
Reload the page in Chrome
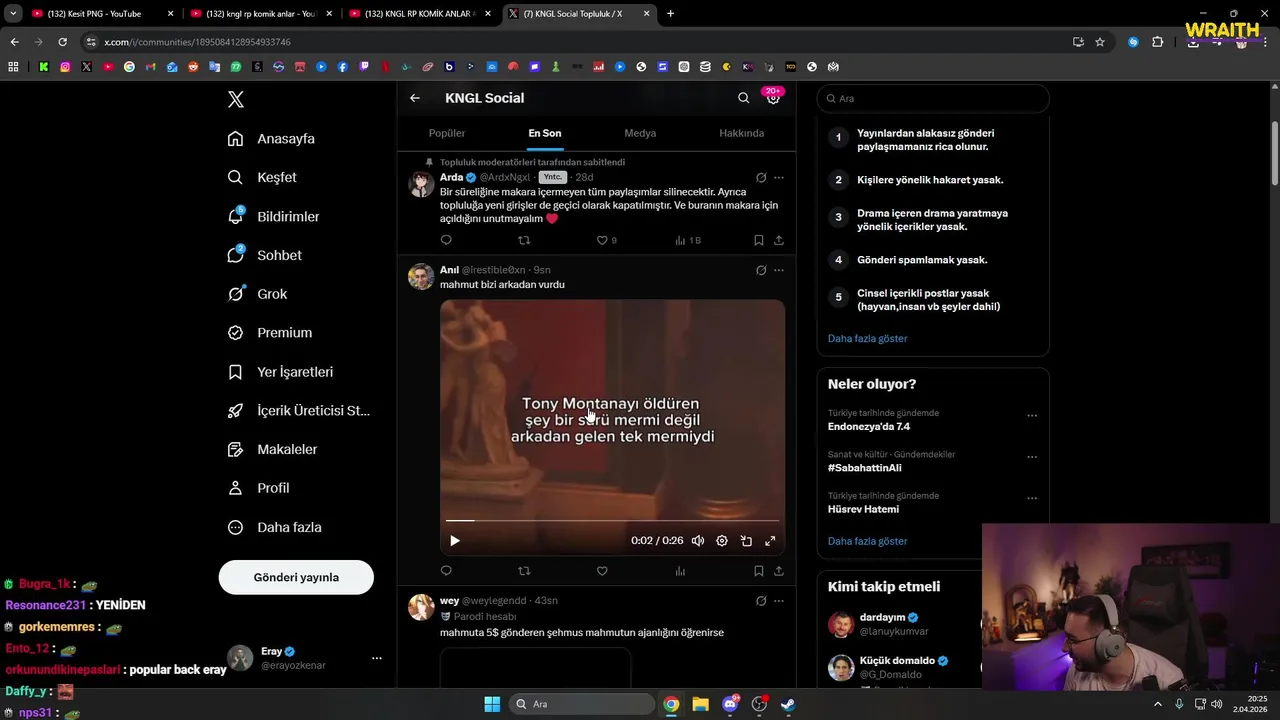click(x=62, y=42)
